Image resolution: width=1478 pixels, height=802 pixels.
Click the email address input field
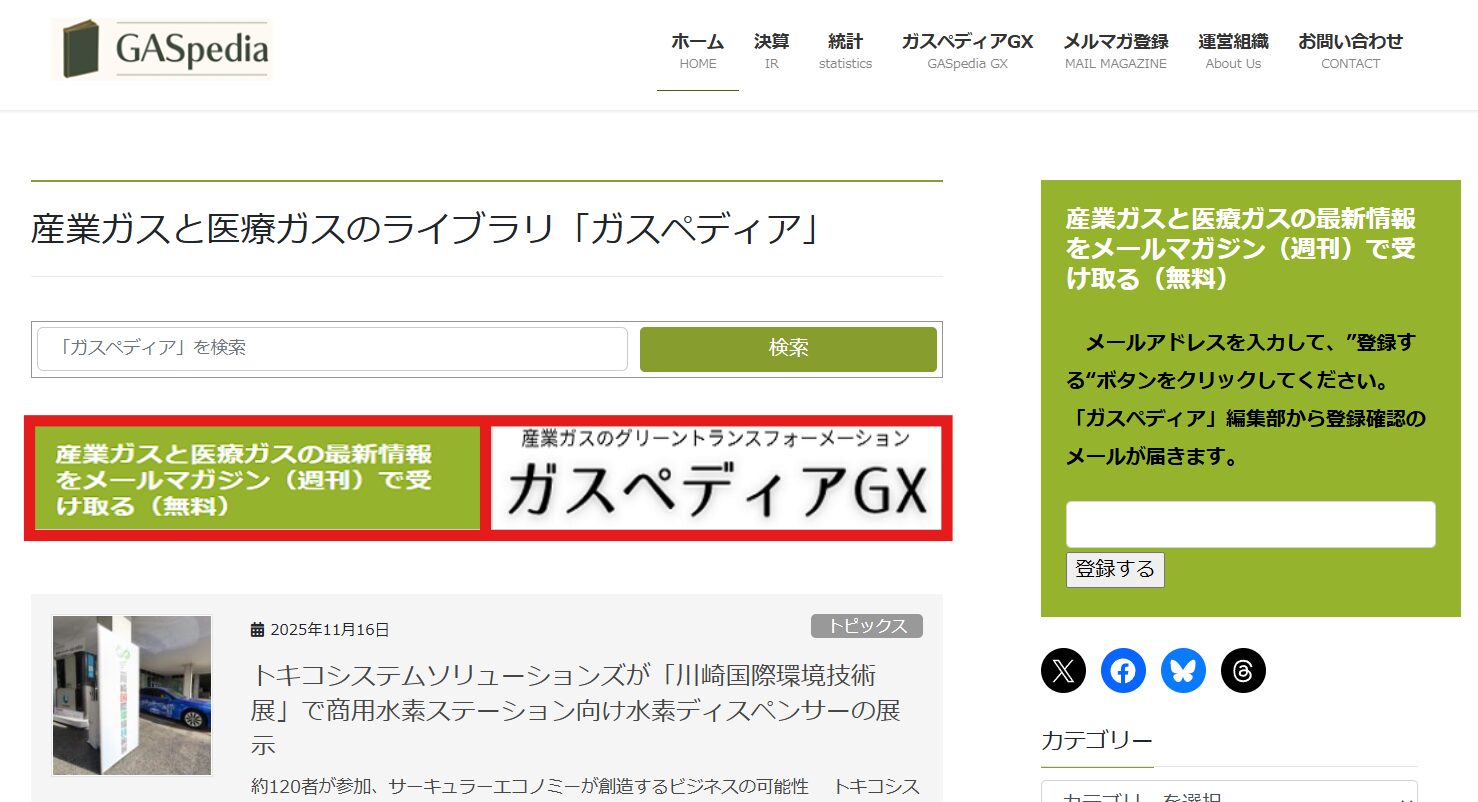[x=1250, y=525]
